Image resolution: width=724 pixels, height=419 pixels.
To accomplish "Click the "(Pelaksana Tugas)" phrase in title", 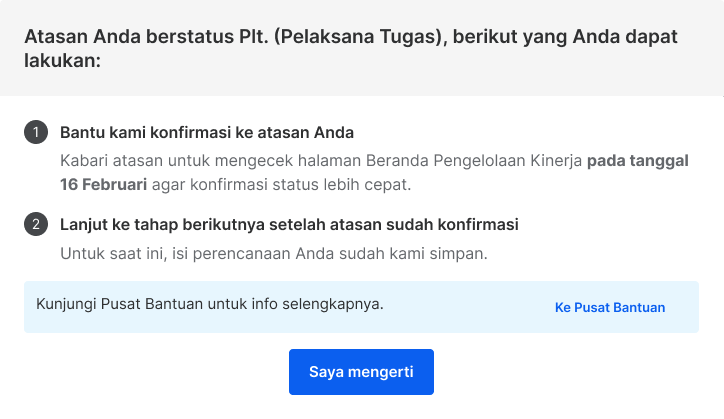I will [361, 36].
